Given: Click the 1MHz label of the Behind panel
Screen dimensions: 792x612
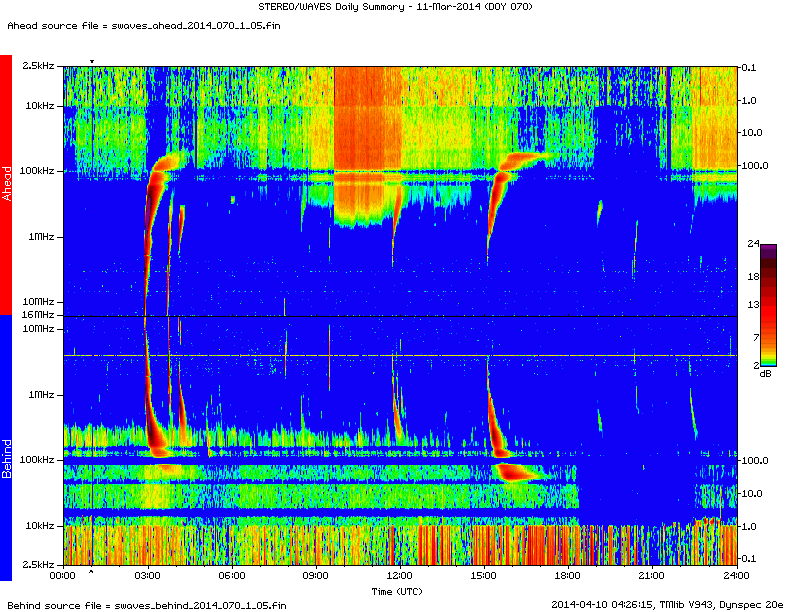Looking at the screenshot, I should point(41,395).
